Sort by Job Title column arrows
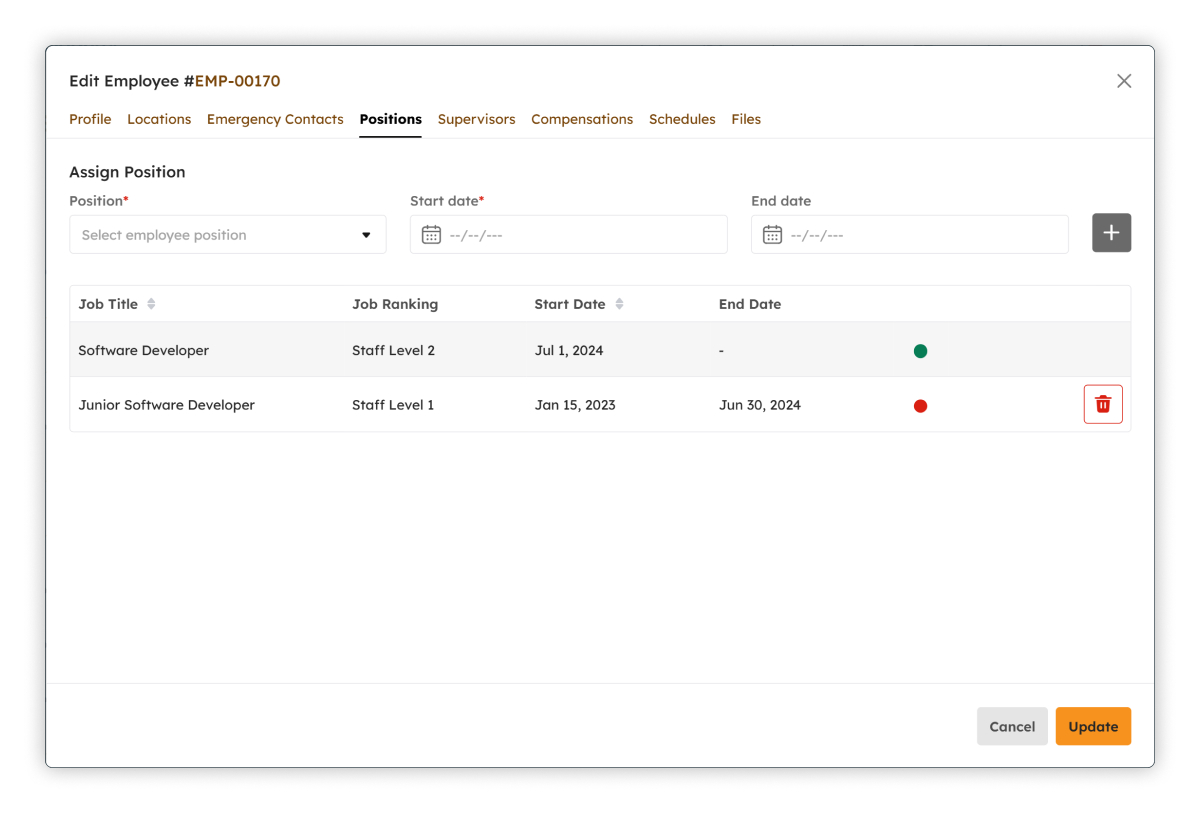Image resolution: width=1200 pixels, height=813 pixels. [151, 304]
